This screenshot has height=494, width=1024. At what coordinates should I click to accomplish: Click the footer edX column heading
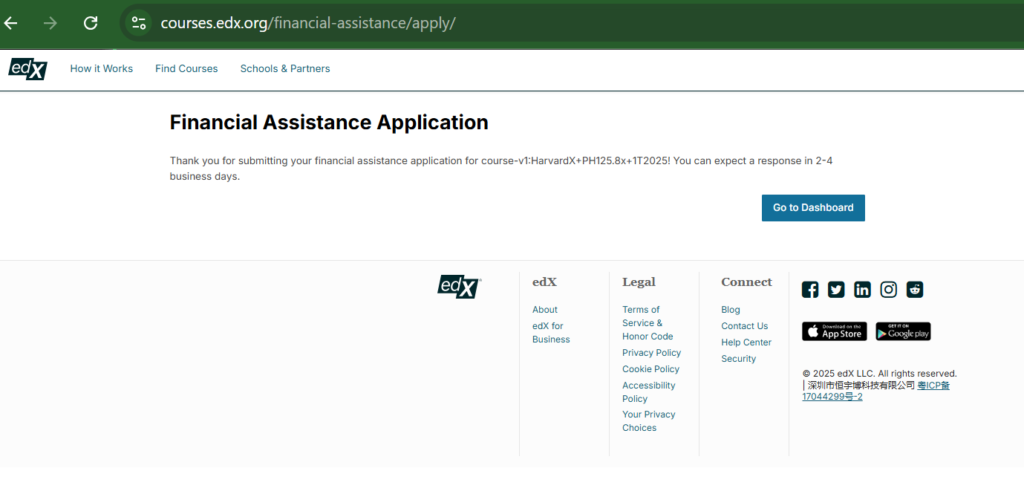point(545,282)
